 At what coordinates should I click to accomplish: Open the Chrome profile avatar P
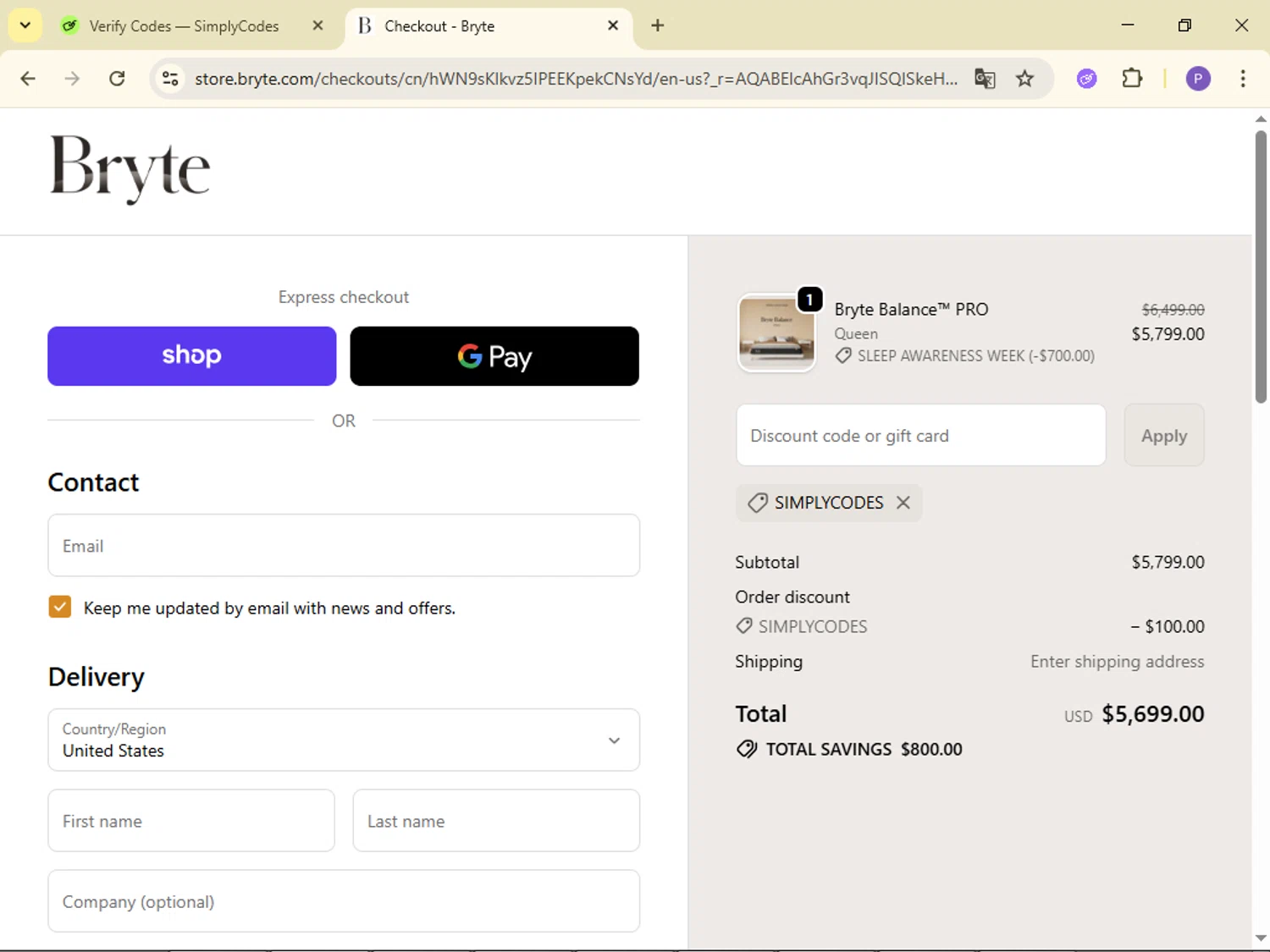pyautogui.click(x=1197, y=79)
